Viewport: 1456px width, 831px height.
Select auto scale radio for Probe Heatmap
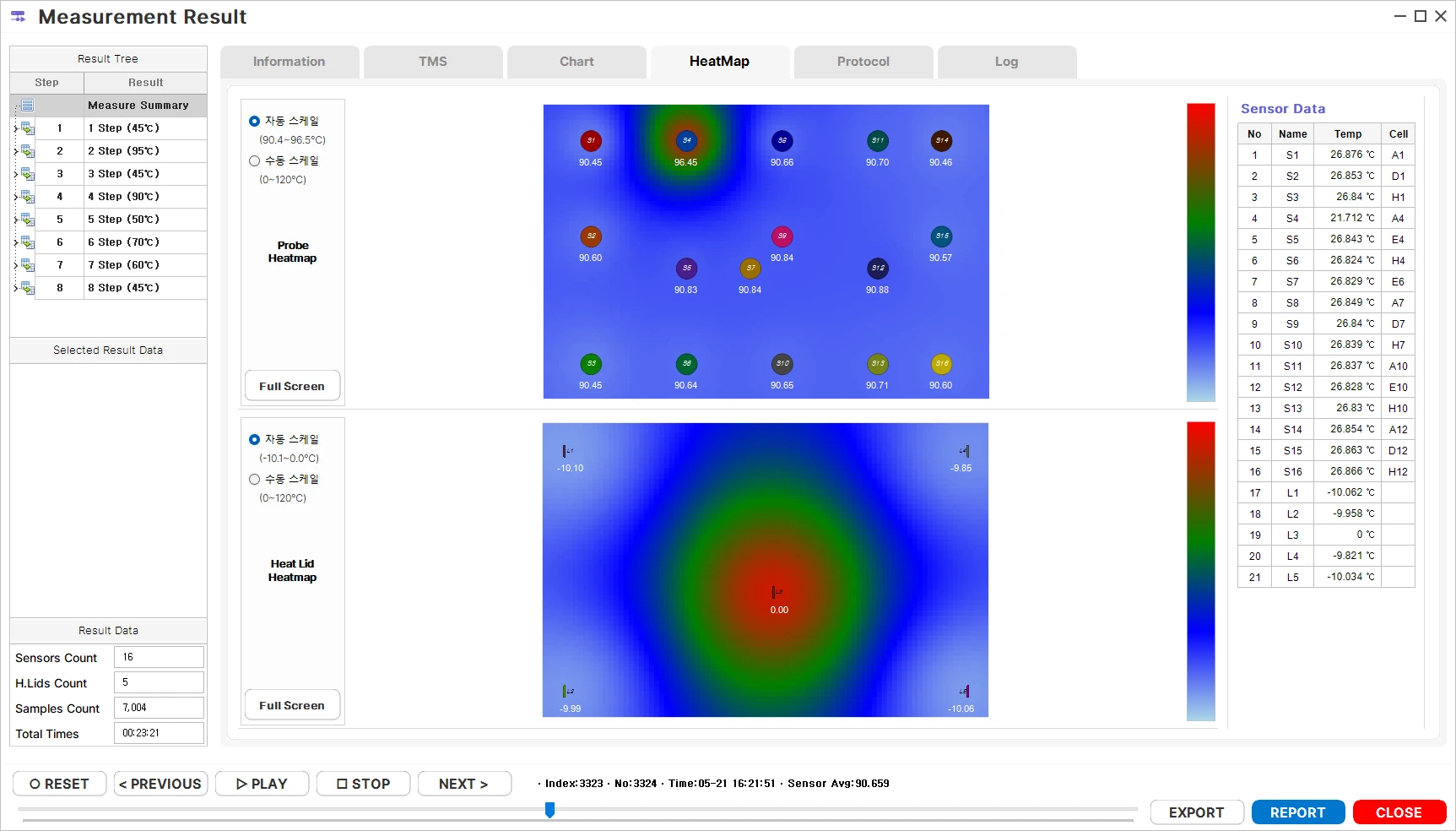click(254, 121)
